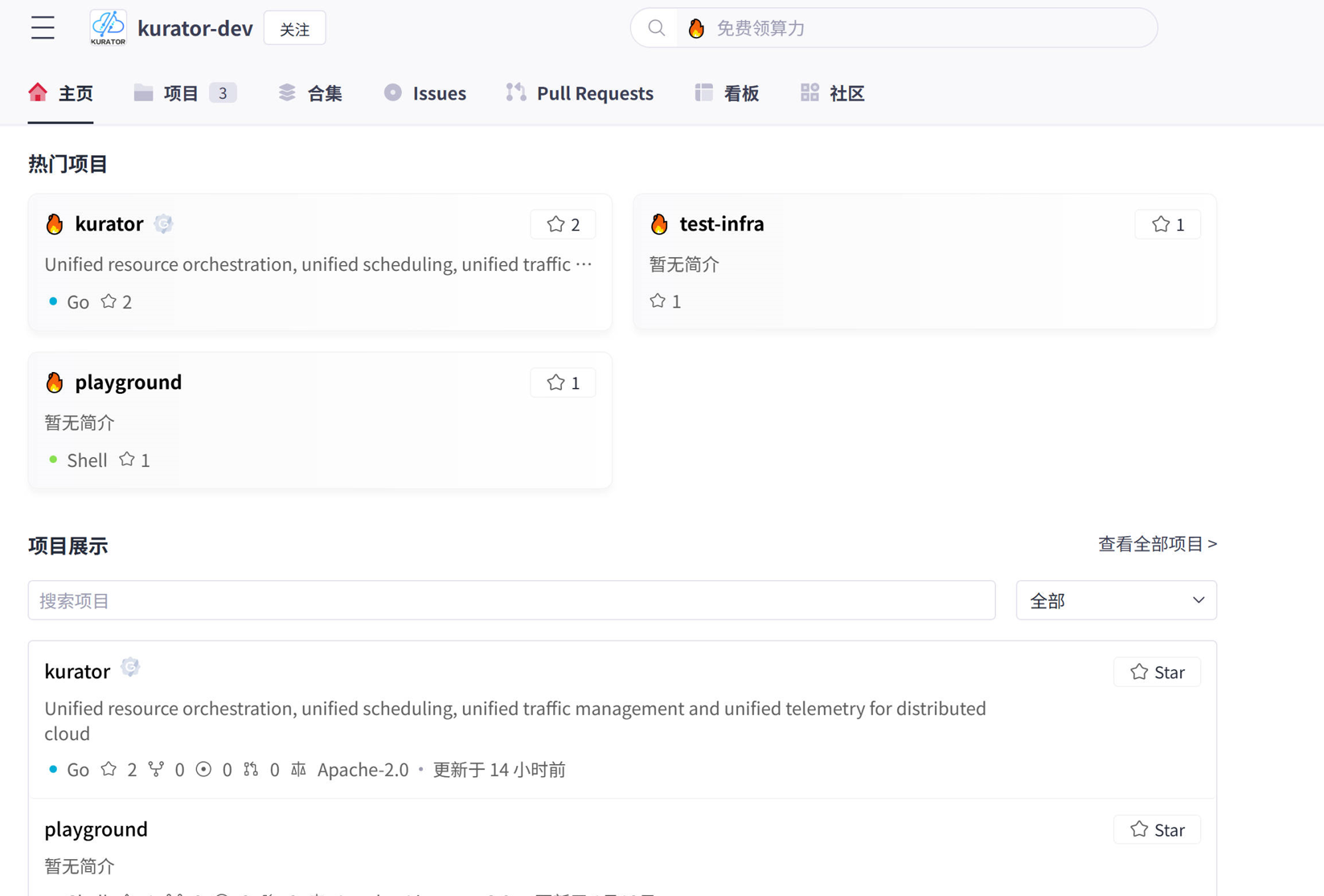Viewport: 1324px width, 896px height.
Task: Star the kurator hot project card
Action: pos(563,224)
